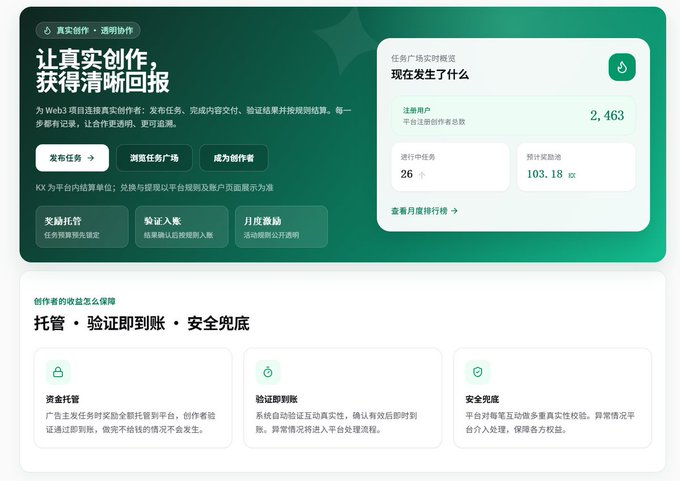Click the arrow icon beside 查看月度排行榜
This screenshot has width=680, height=481.
(x=454, y=211)
